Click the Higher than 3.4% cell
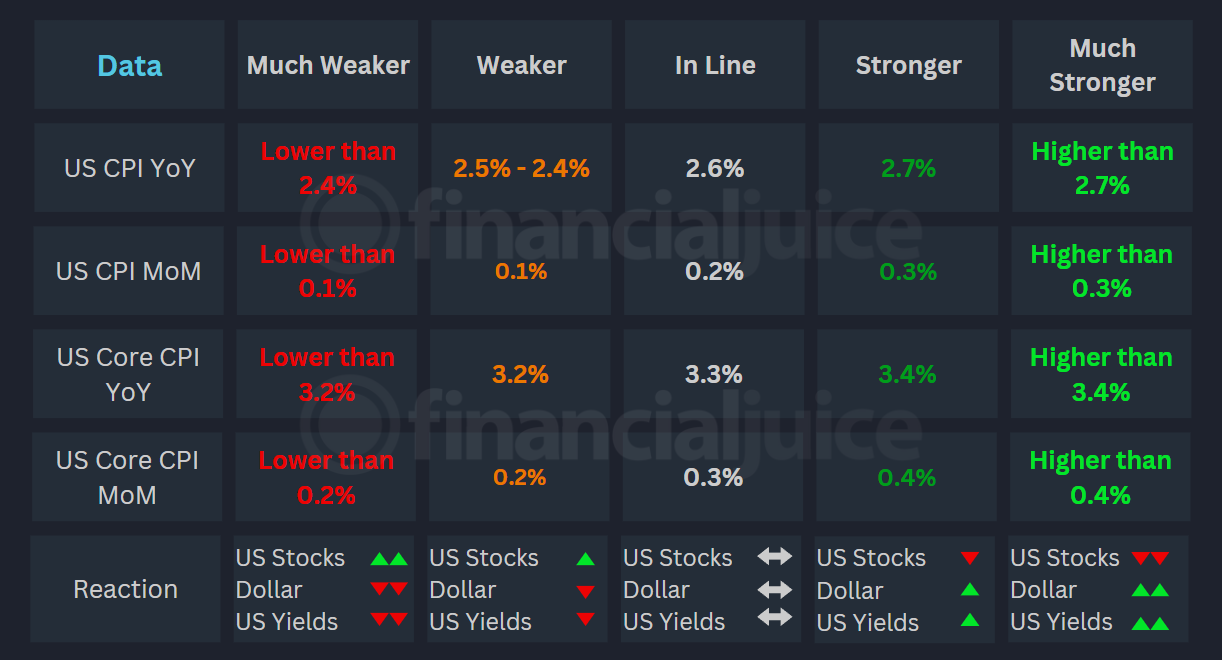 1101,374
